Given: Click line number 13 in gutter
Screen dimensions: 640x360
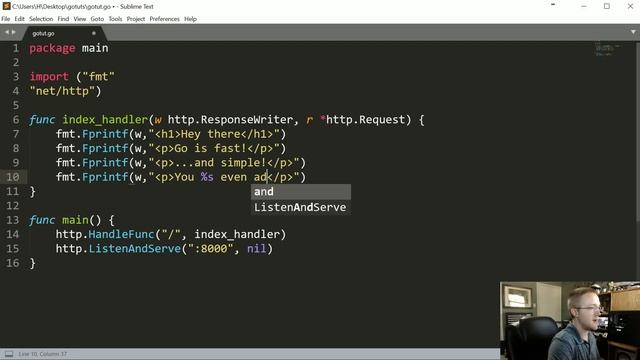Looking at the screenshot, I should tap(13, 220).
